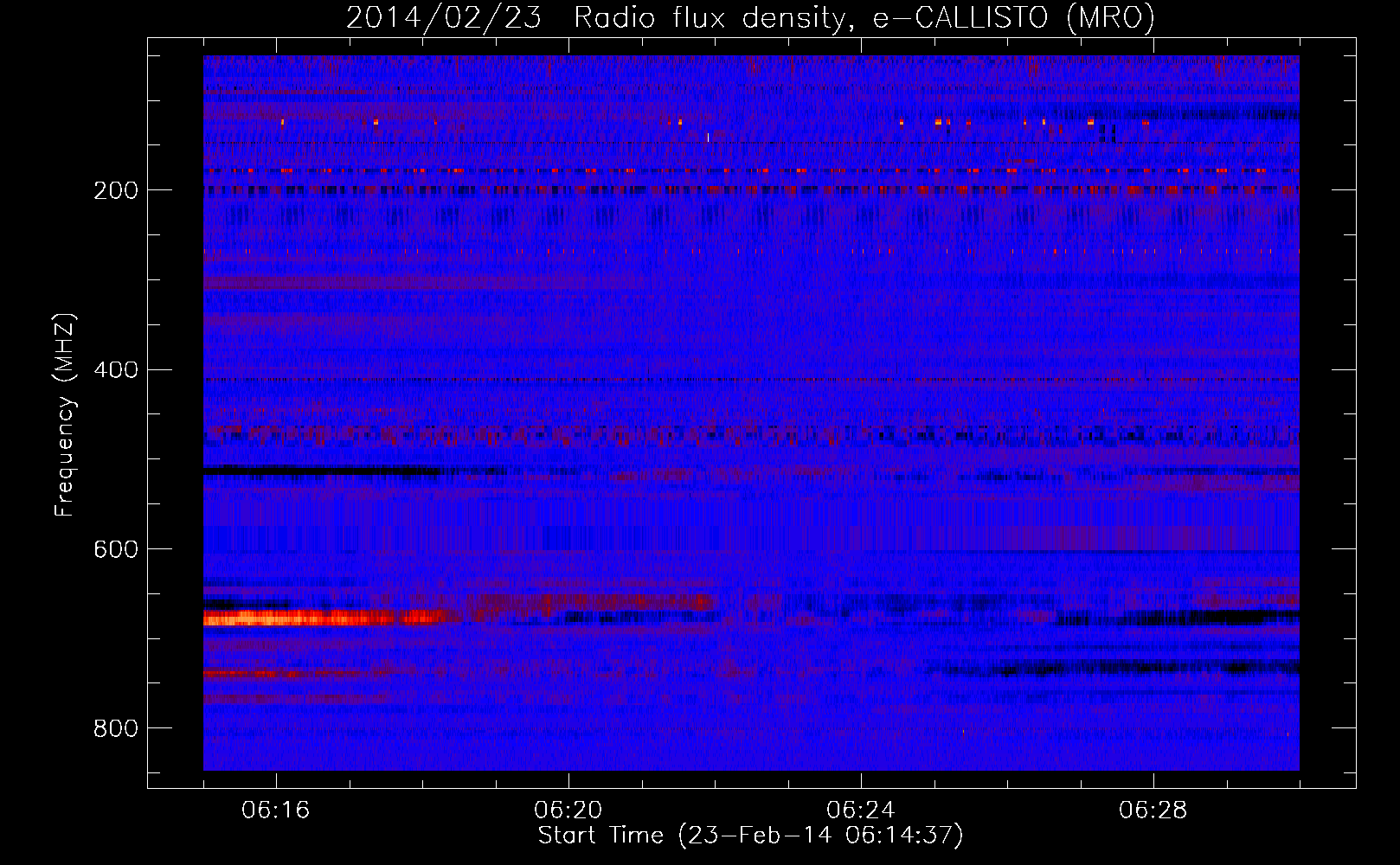Click the 06:20 time tick label
The height and width of the screenshot is (865, 1400).
point(568,811)
